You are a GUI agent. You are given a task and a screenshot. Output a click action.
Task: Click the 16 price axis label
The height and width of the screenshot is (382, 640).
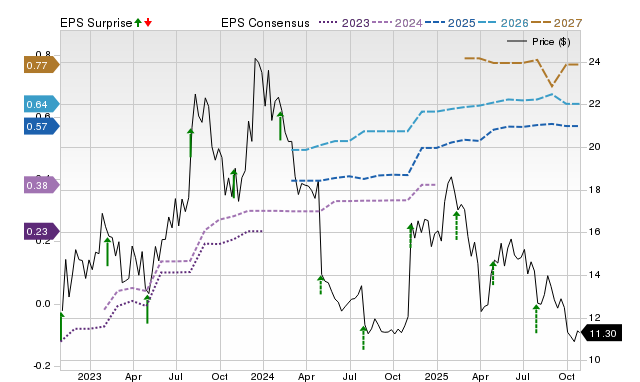pos(594,232)
